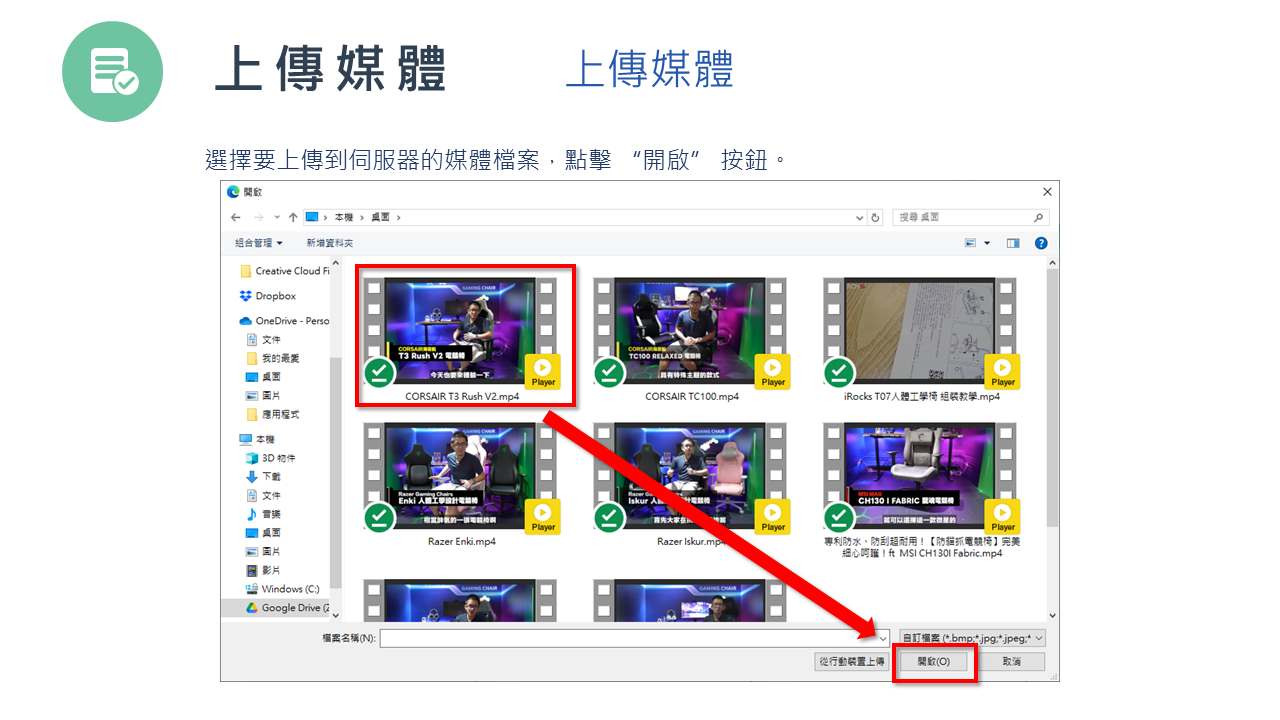Click the 從行動裝置上傳 button
This screenshot has width=1280, height=720.
point(851,661)
